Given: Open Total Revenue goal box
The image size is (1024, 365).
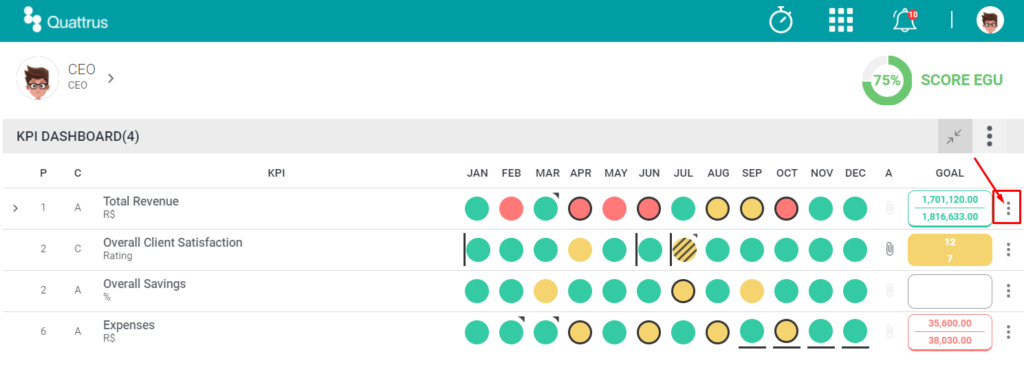Looking at the screenshot, I should click(x=950, y=208).
